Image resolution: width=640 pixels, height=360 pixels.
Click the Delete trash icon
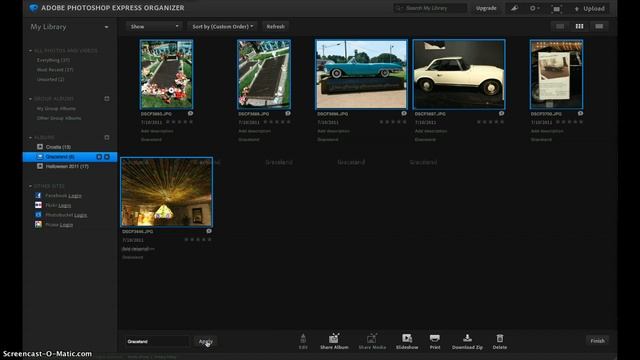coord(500,338)
